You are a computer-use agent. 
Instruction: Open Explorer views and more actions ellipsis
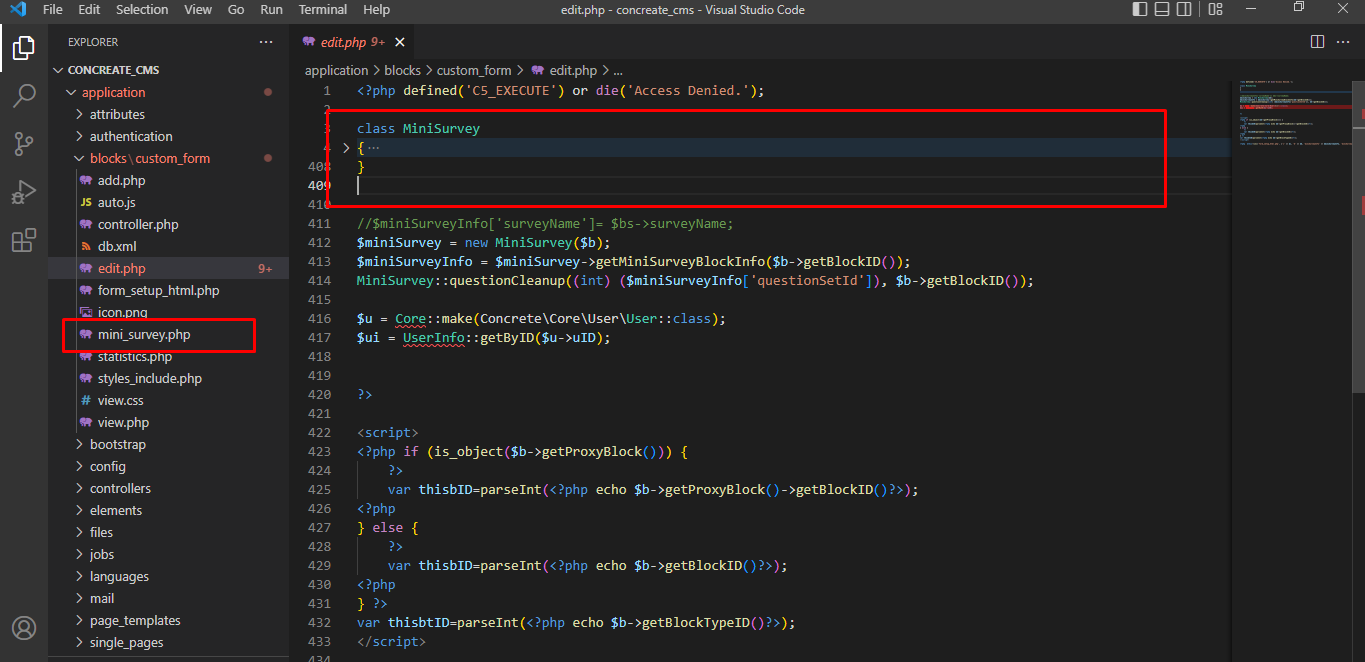pos(266,42)
